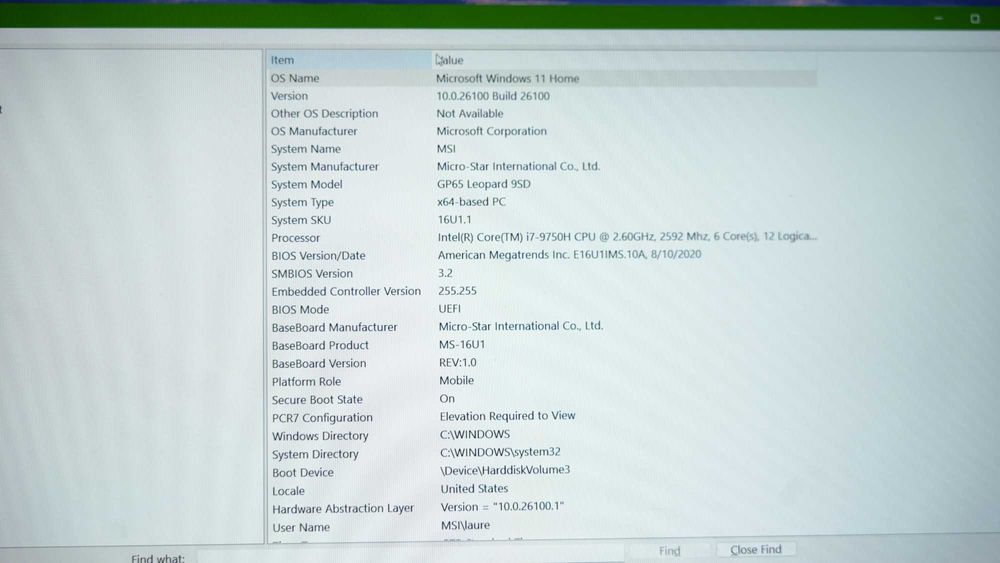Select value x64-based PC
Screen dimensions: 1000x563
(x=471, y=202)
